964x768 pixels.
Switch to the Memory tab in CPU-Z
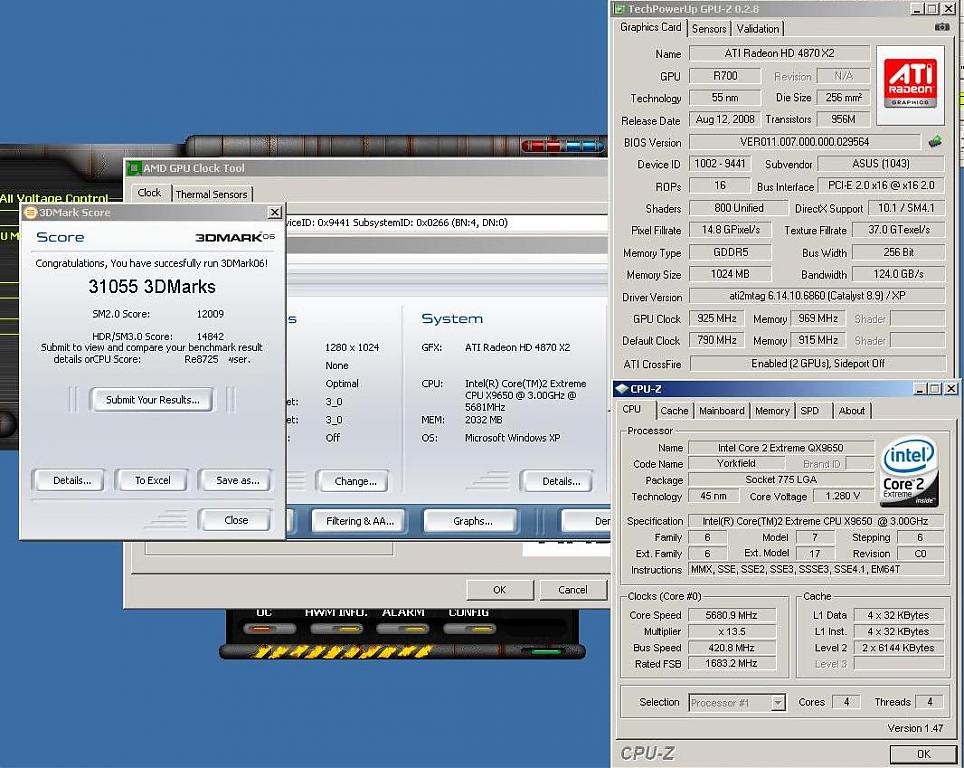(x=772, y=411)
